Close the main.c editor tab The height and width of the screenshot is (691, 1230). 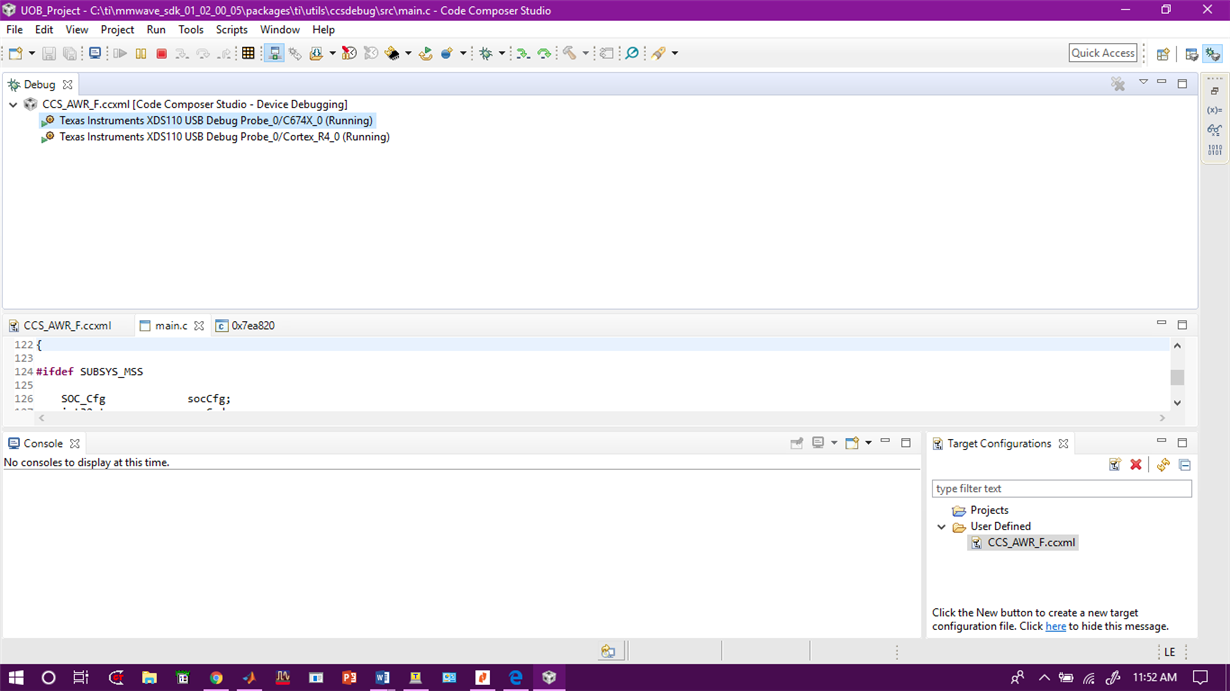pos(199,326)
